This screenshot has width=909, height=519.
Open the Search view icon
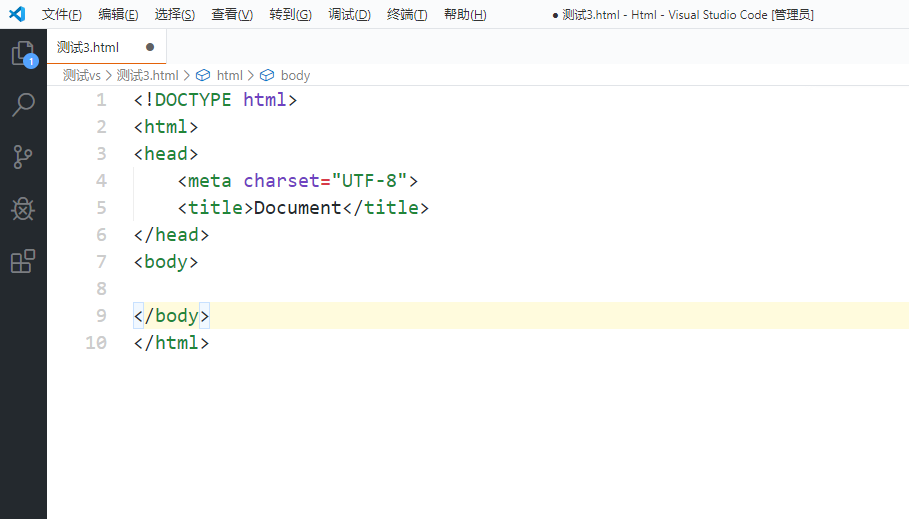click(23, 105)
